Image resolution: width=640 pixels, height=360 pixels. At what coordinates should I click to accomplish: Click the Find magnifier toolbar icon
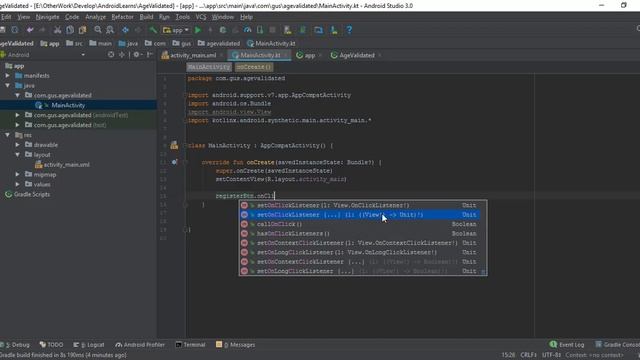[x=98, y=30]
